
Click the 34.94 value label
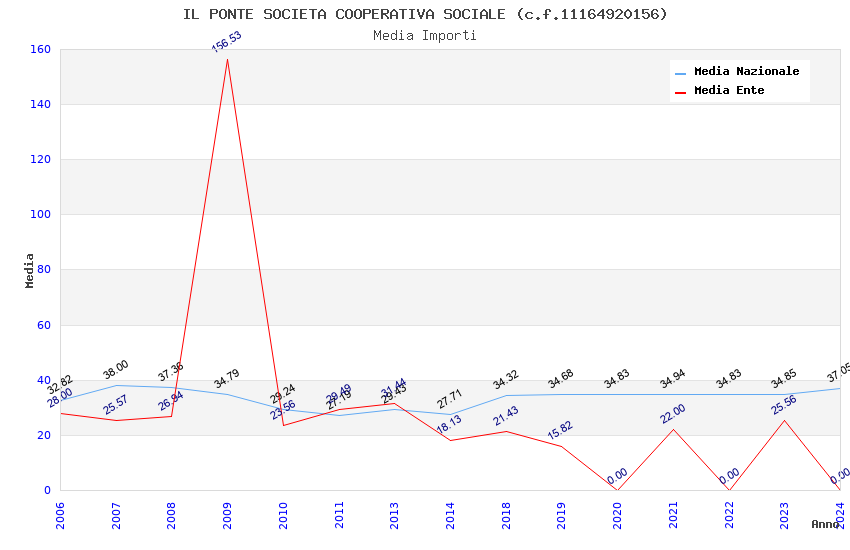(x=673, y=379)
